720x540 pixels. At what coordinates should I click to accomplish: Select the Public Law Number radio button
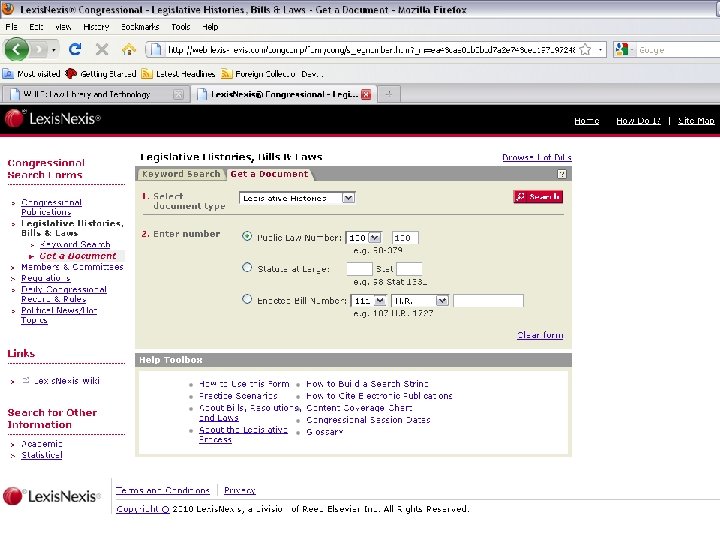tap(247, 236)
